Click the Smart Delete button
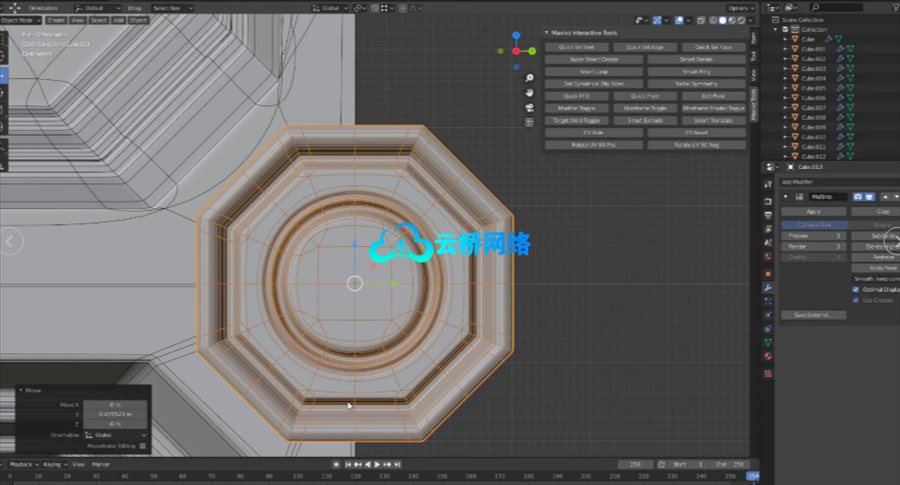This screenshot has width=900, height=485. pyautogui.click(x=697, y=59)
